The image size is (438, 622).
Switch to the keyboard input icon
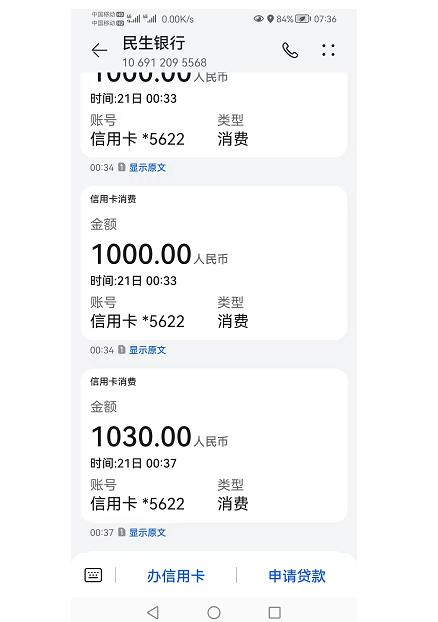point(93,575)
